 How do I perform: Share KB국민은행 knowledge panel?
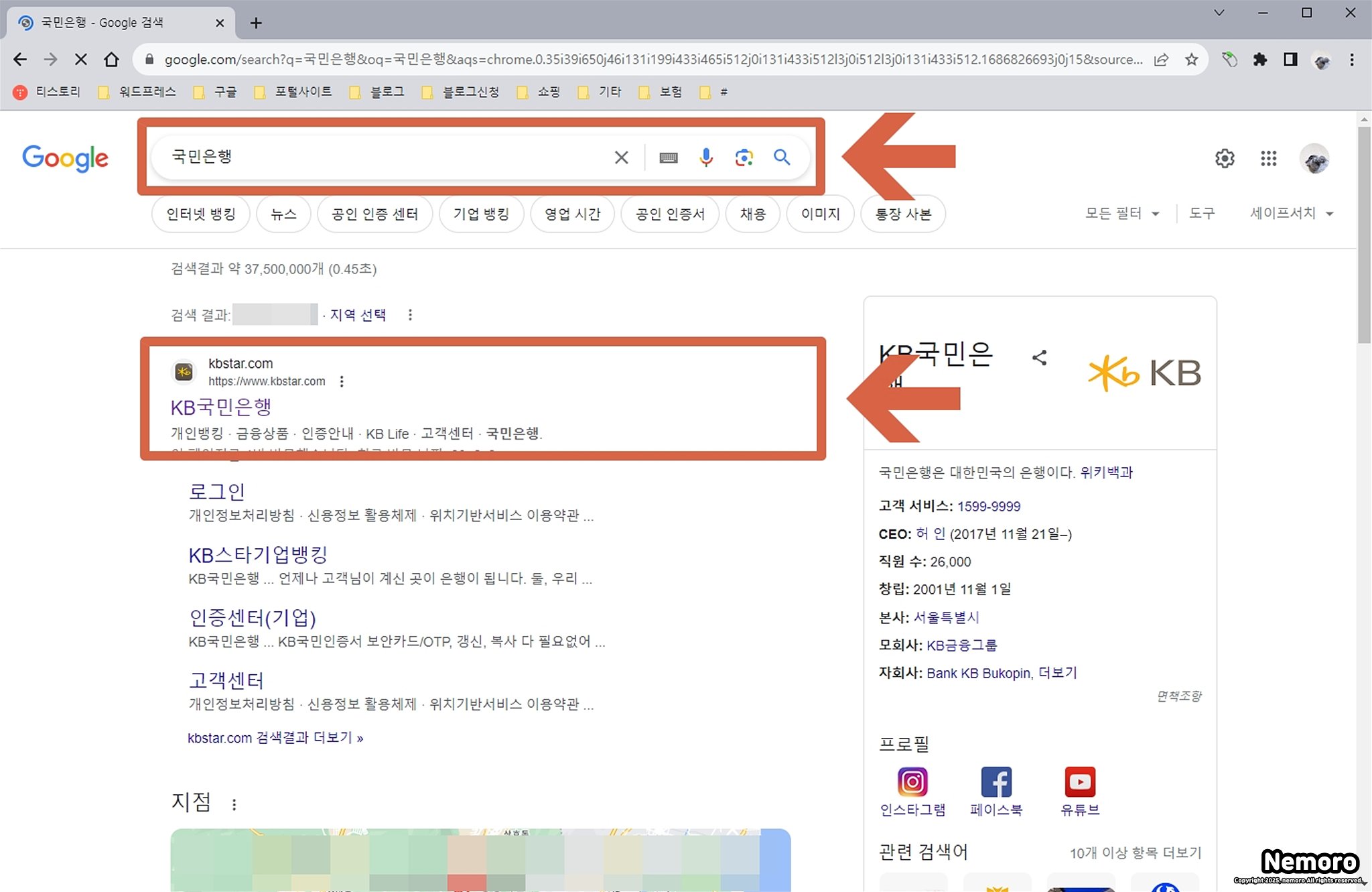tap(1039, 358)
